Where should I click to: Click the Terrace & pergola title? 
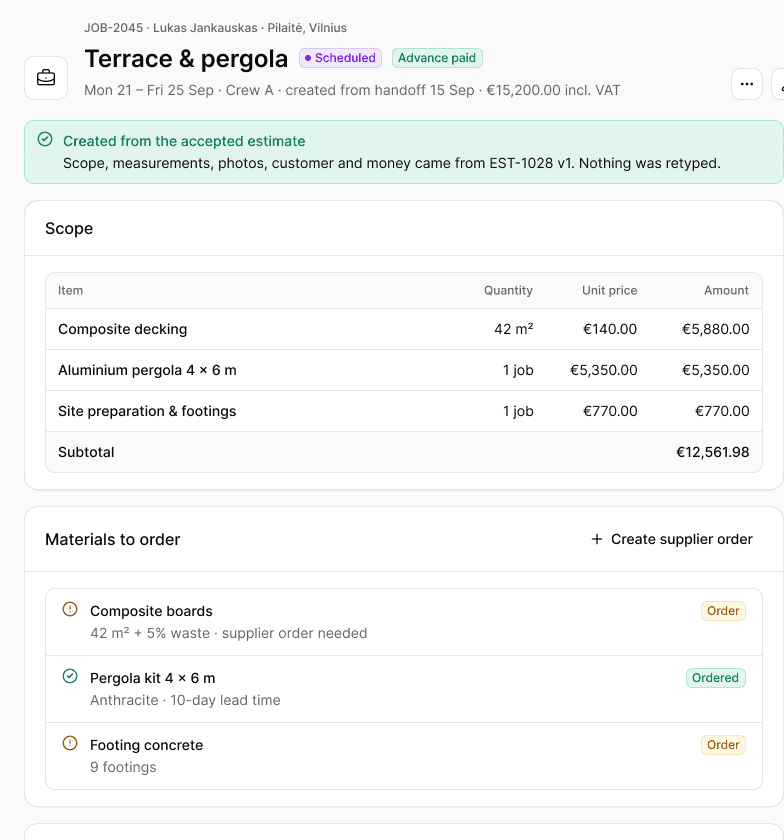click(x=186, y=58)
